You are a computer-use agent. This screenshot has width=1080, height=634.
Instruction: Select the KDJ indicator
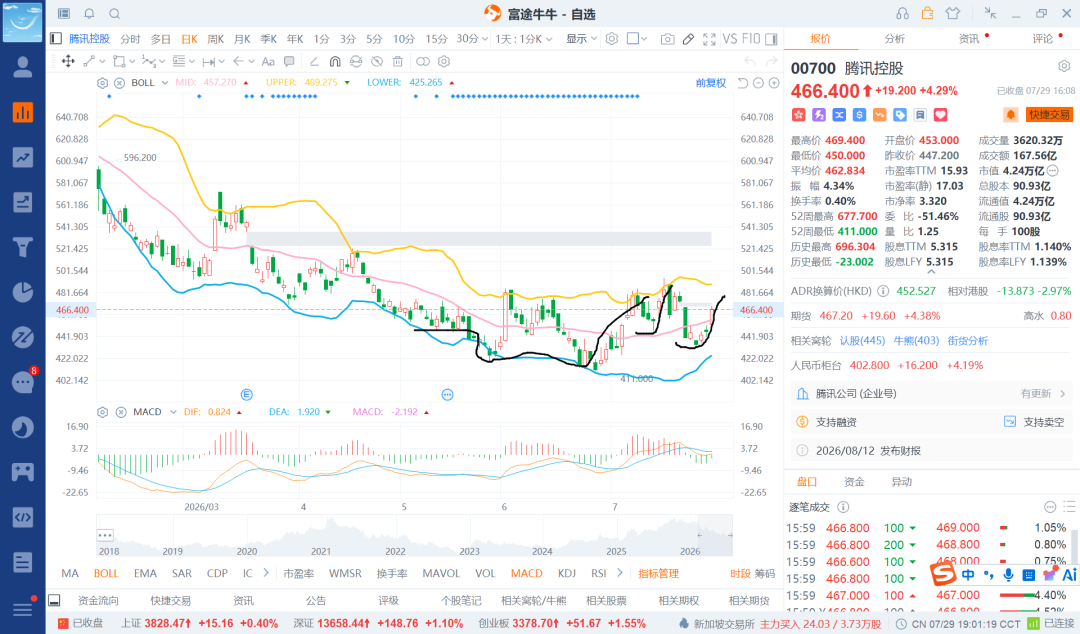[x=567, y=573]
